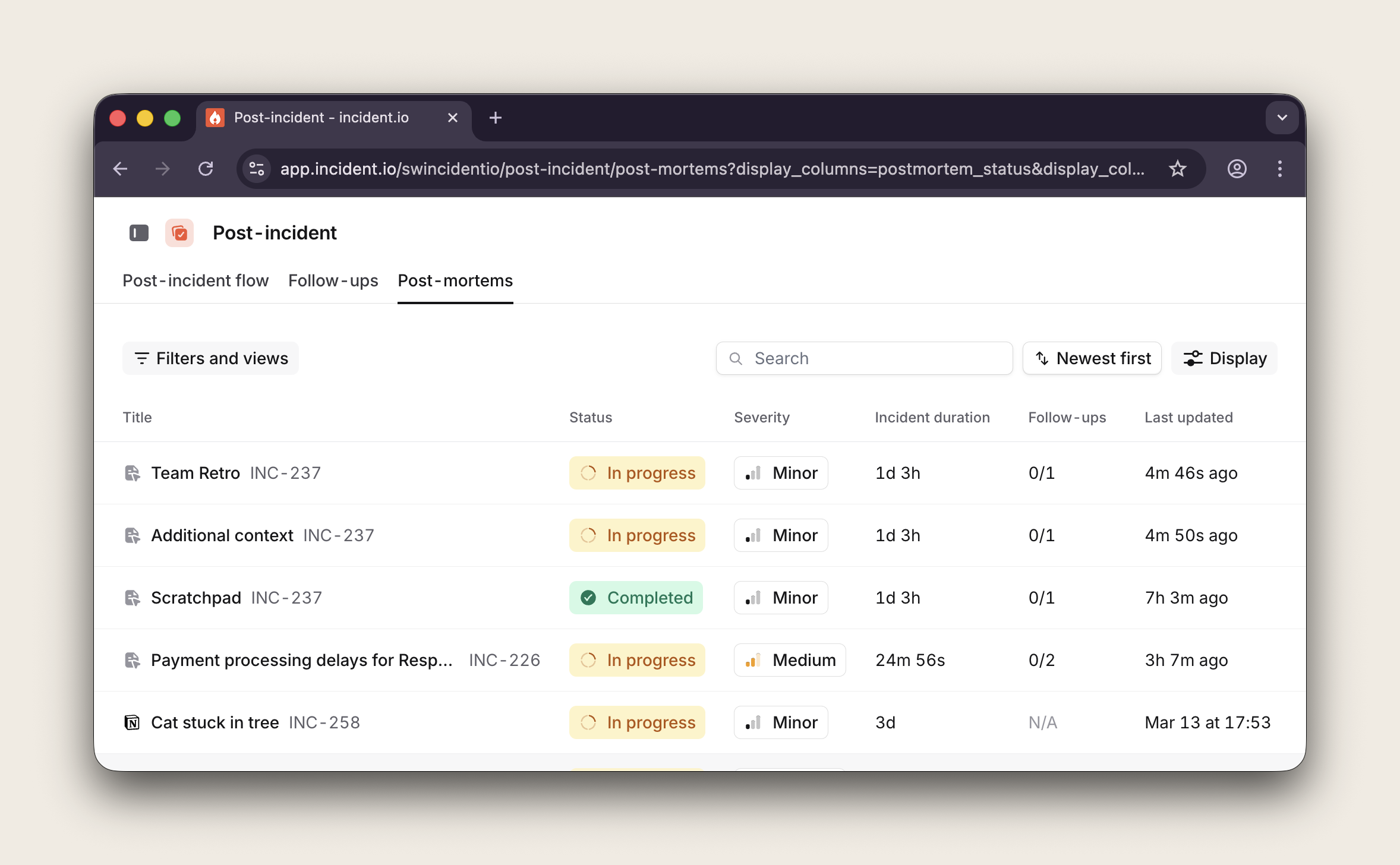Click the document icon next to Team Retro
This screenshot has height=865, width=1400.
[x=132, y=473]
